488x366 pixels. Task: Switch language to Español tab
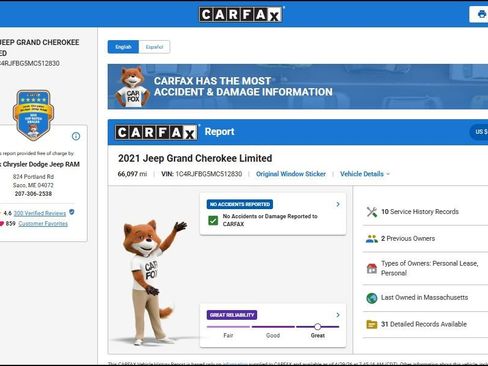[154, 47]
